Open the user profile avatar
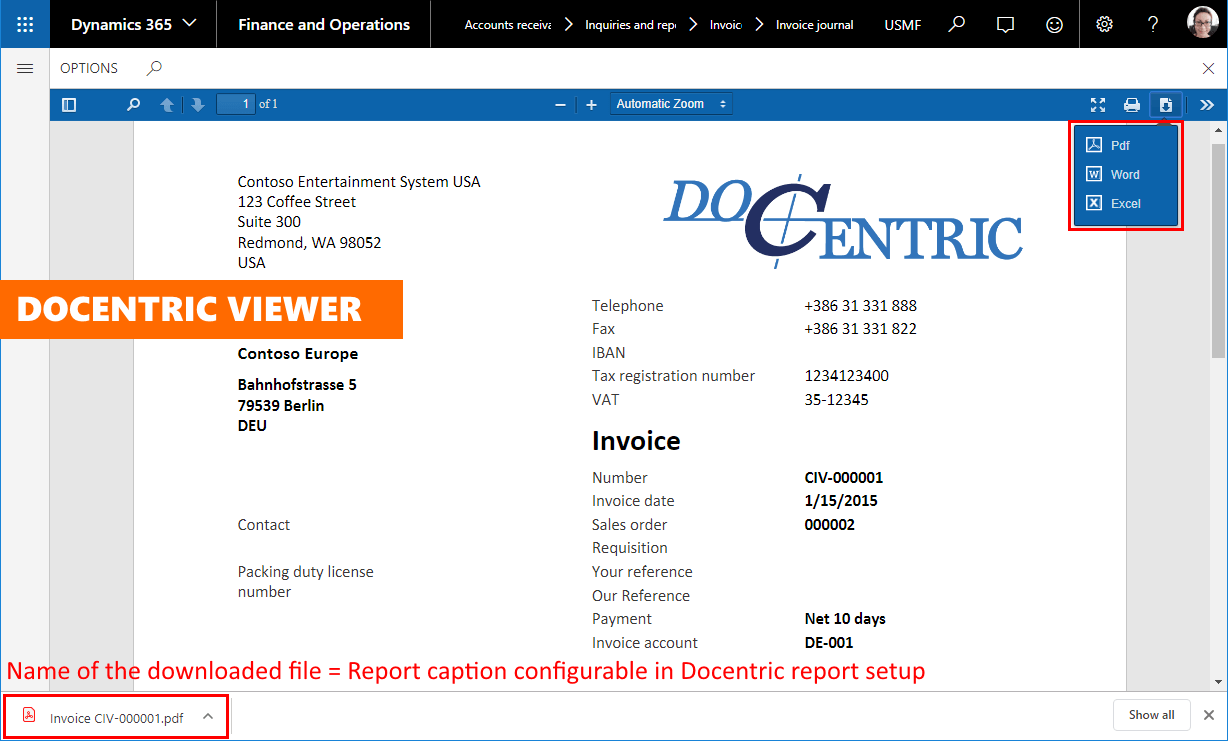Viewport: 1228px width, 741px height. click(x=1202, y=24)
